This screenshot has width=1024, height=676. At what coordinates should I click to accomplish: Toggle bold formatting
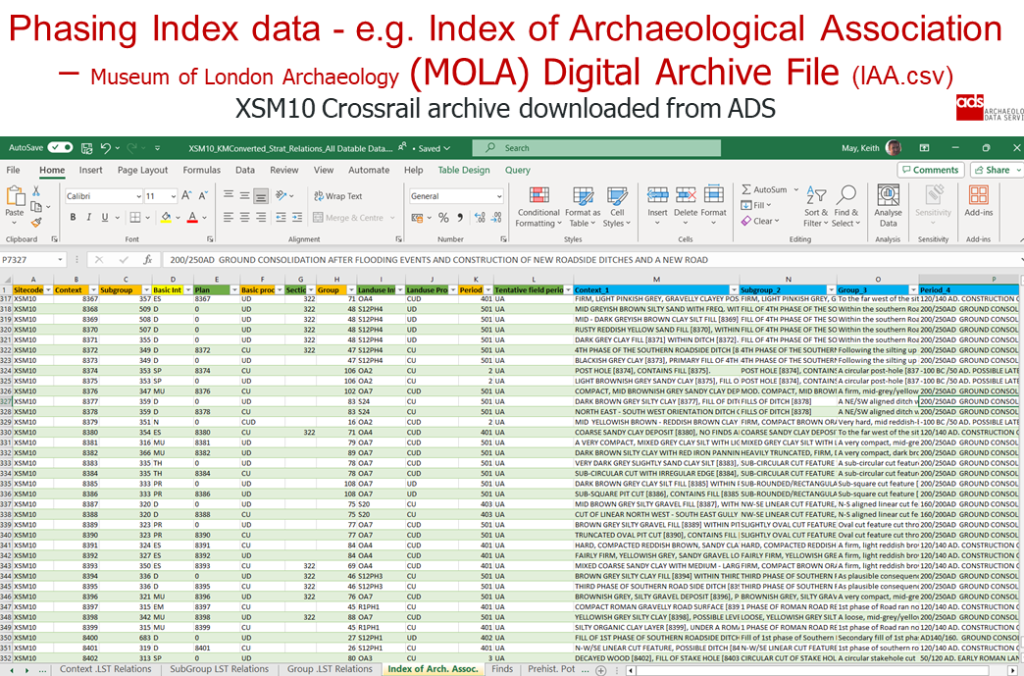coord(73,216)
